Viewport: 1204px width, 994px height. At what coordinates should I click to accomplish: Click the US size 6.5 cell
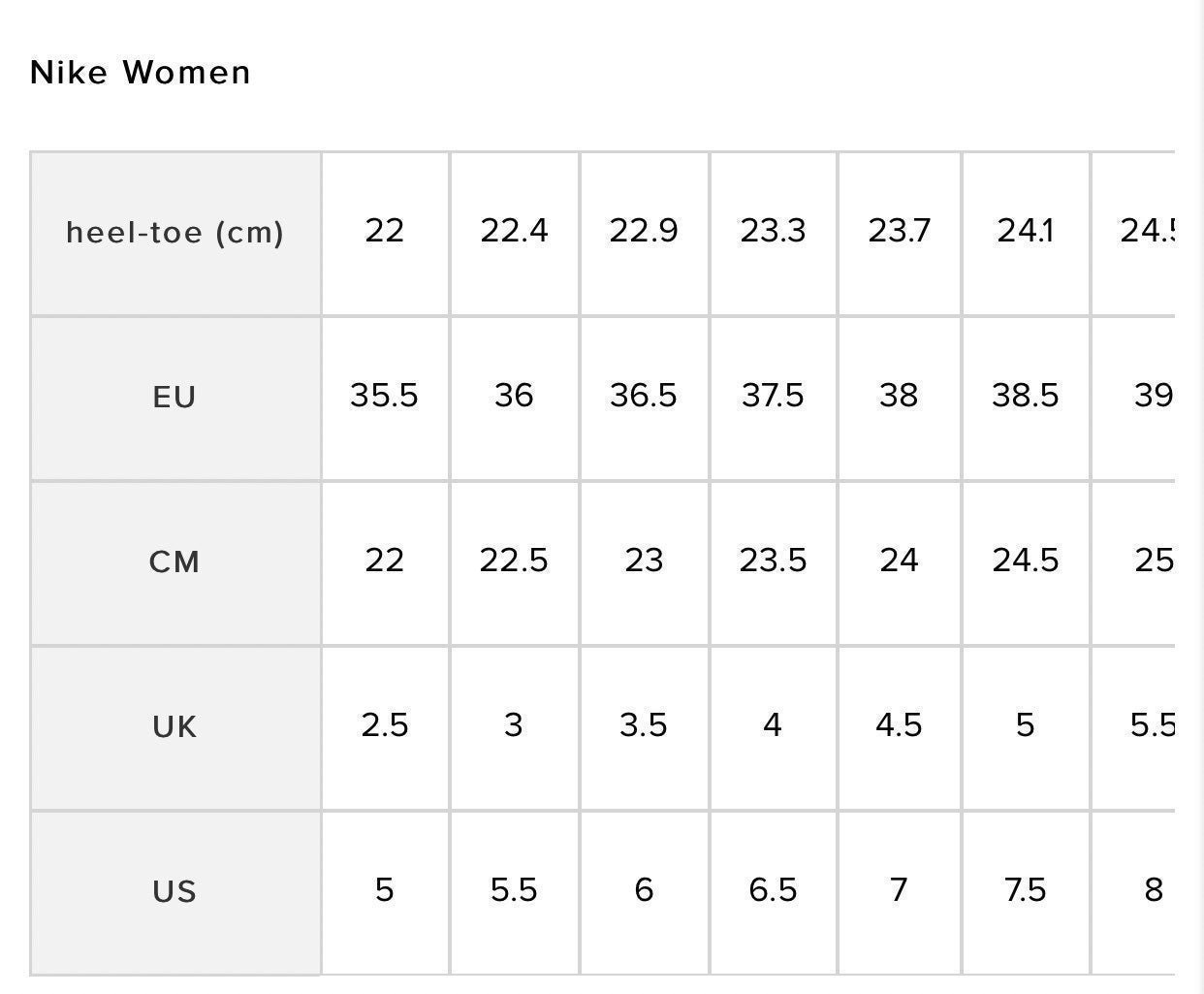(774, 893)
